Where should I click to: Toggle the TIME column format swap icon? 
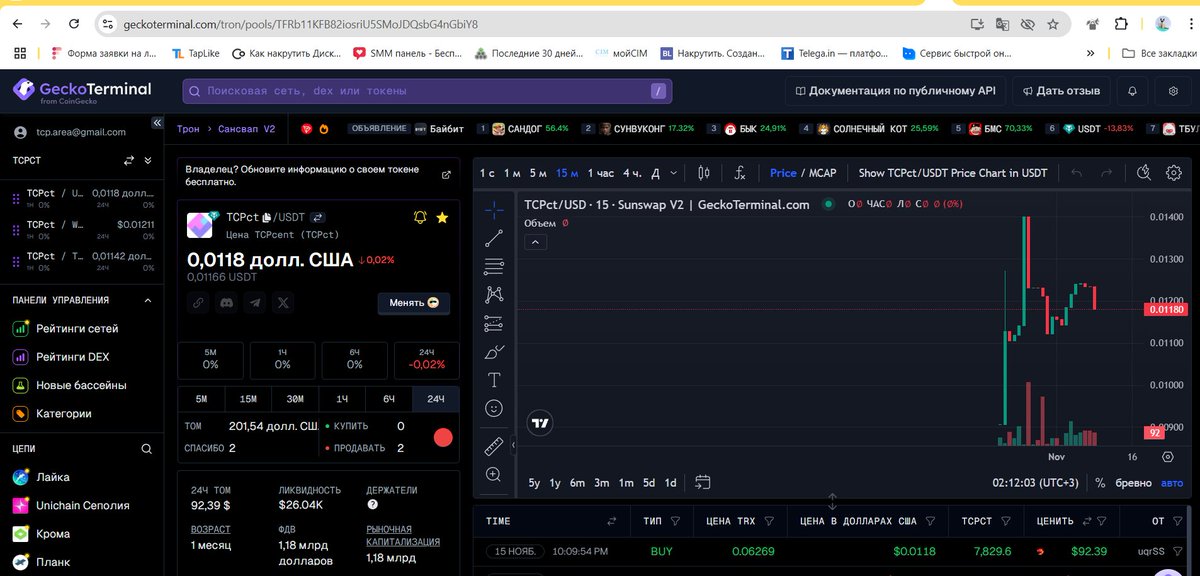point(612,521)
